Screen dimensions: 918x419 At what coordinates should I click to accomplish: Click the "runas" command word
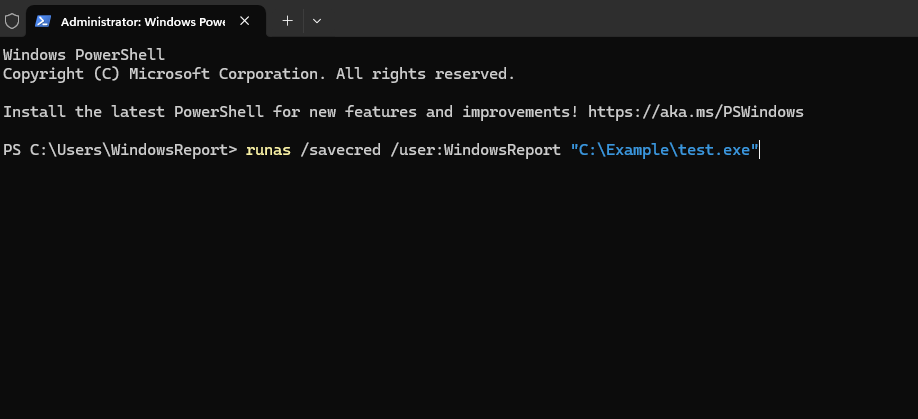pos(268,150)
